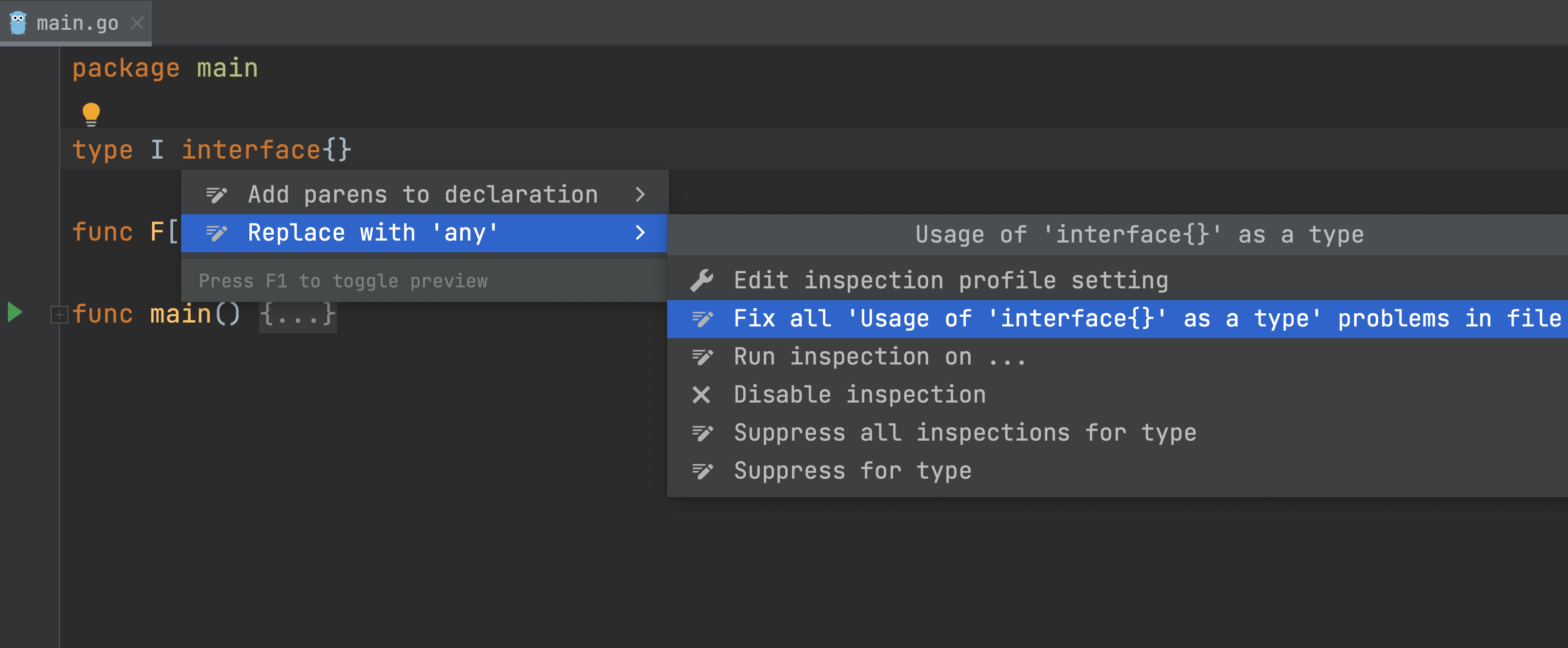Click the Go gopher file icon
1568x648 pixels.
pyautogui.click(x=18, y=23)
